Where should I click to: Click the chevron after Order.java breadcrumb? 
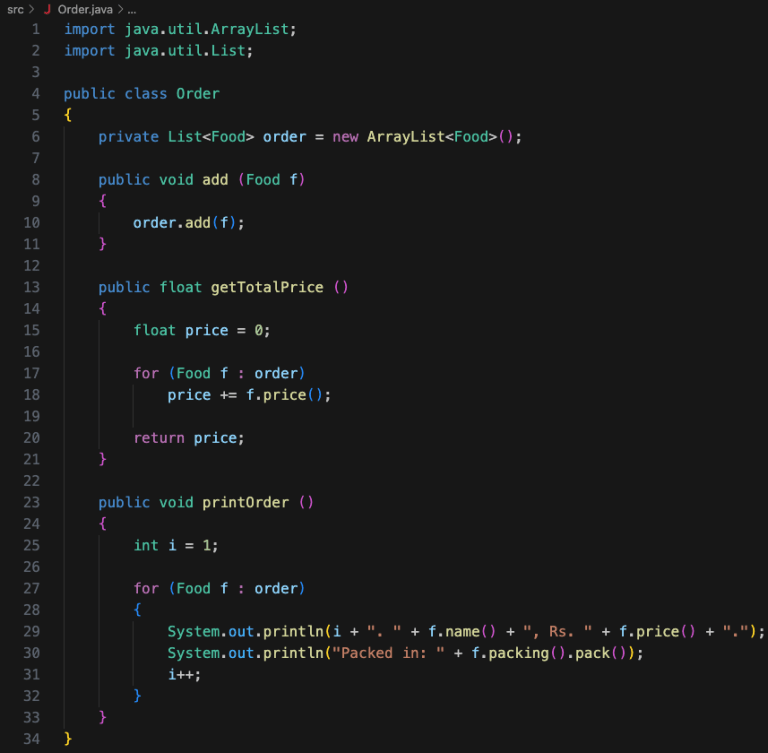click(119, 9)
